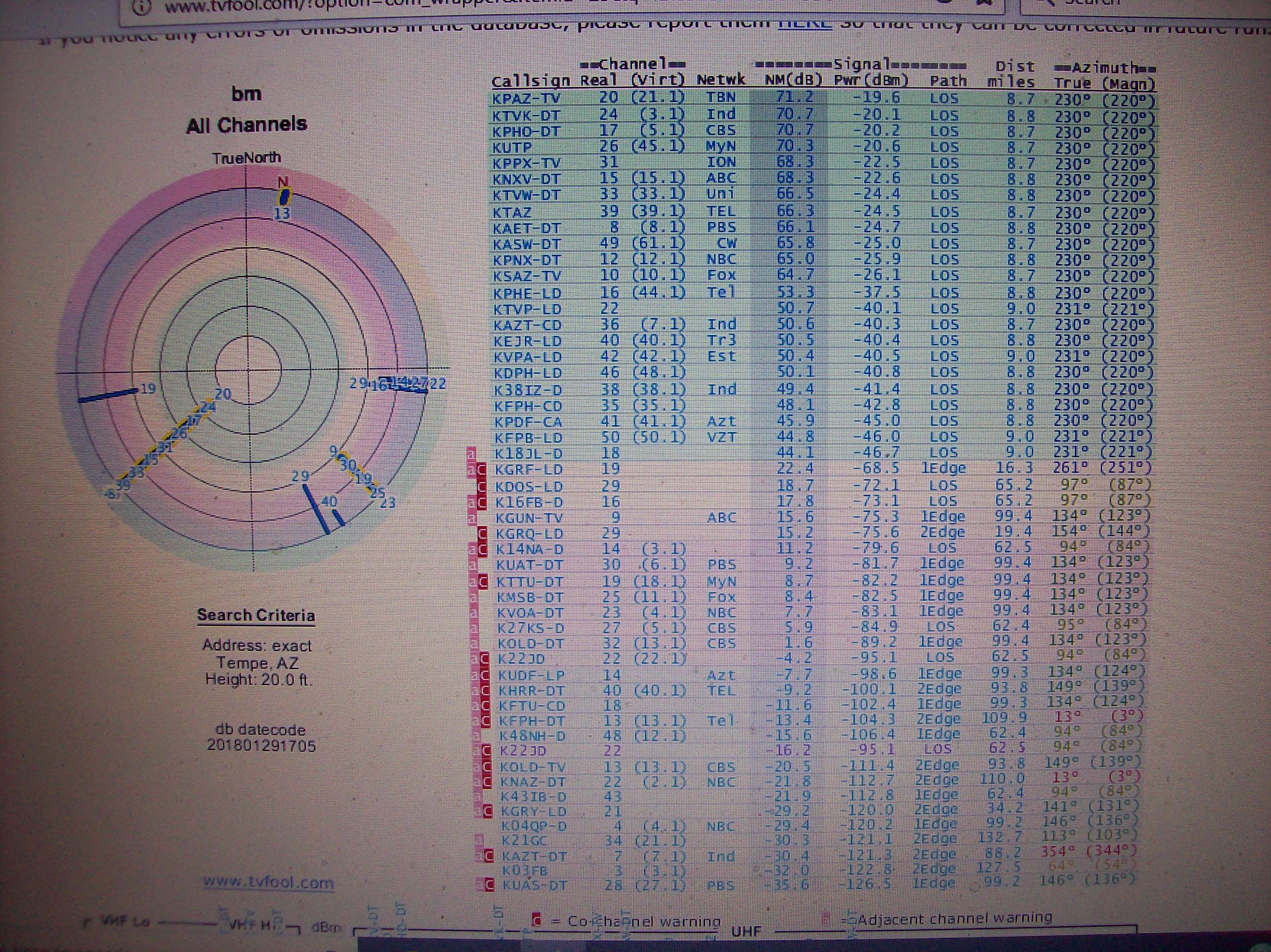Click the 71.2 NM(dB) value for KPAZ-TV
Viewport: 1271px width, 952px height.
coord(795,97)
